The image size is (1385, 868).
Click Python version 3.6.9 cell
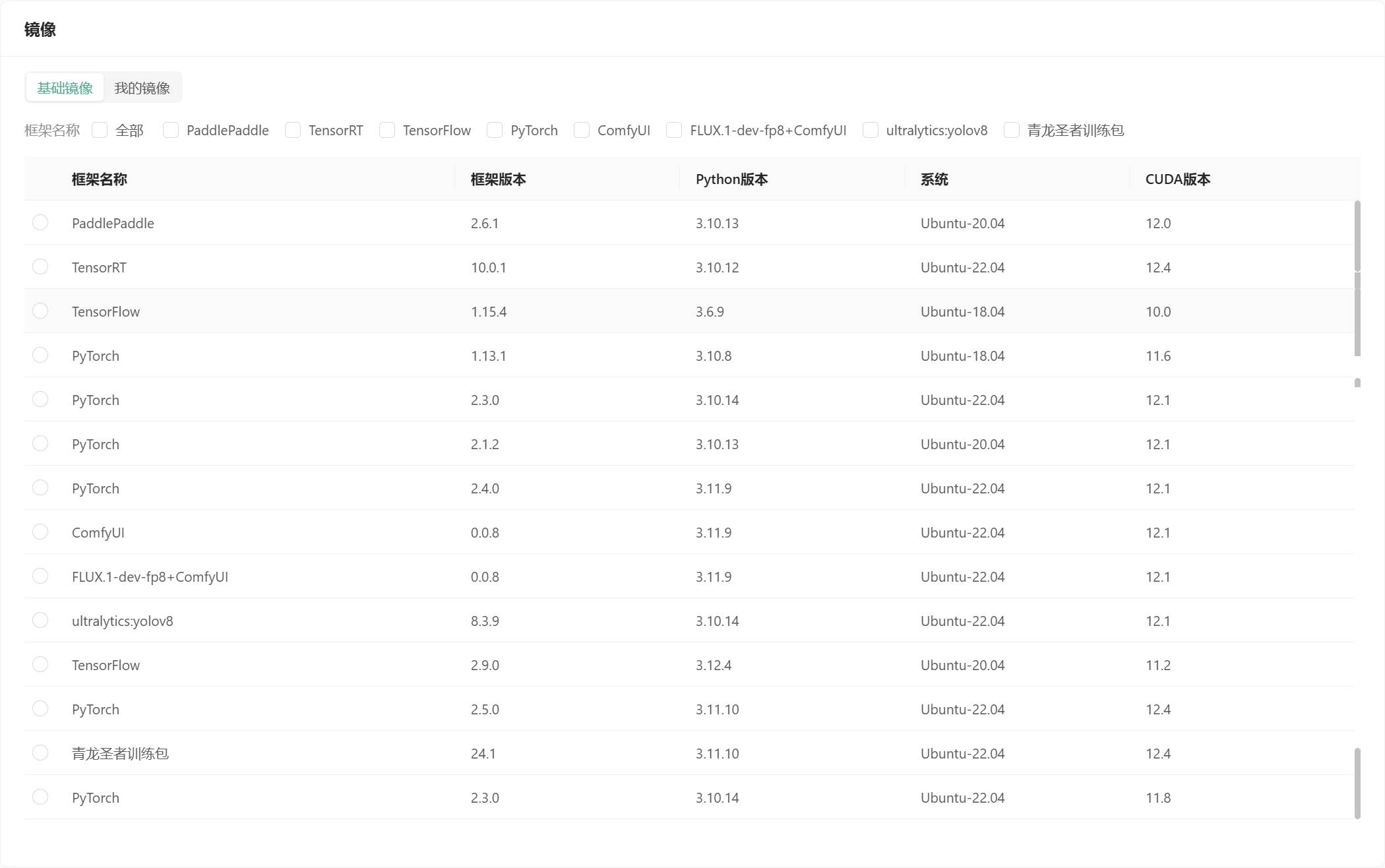[710, 312]
